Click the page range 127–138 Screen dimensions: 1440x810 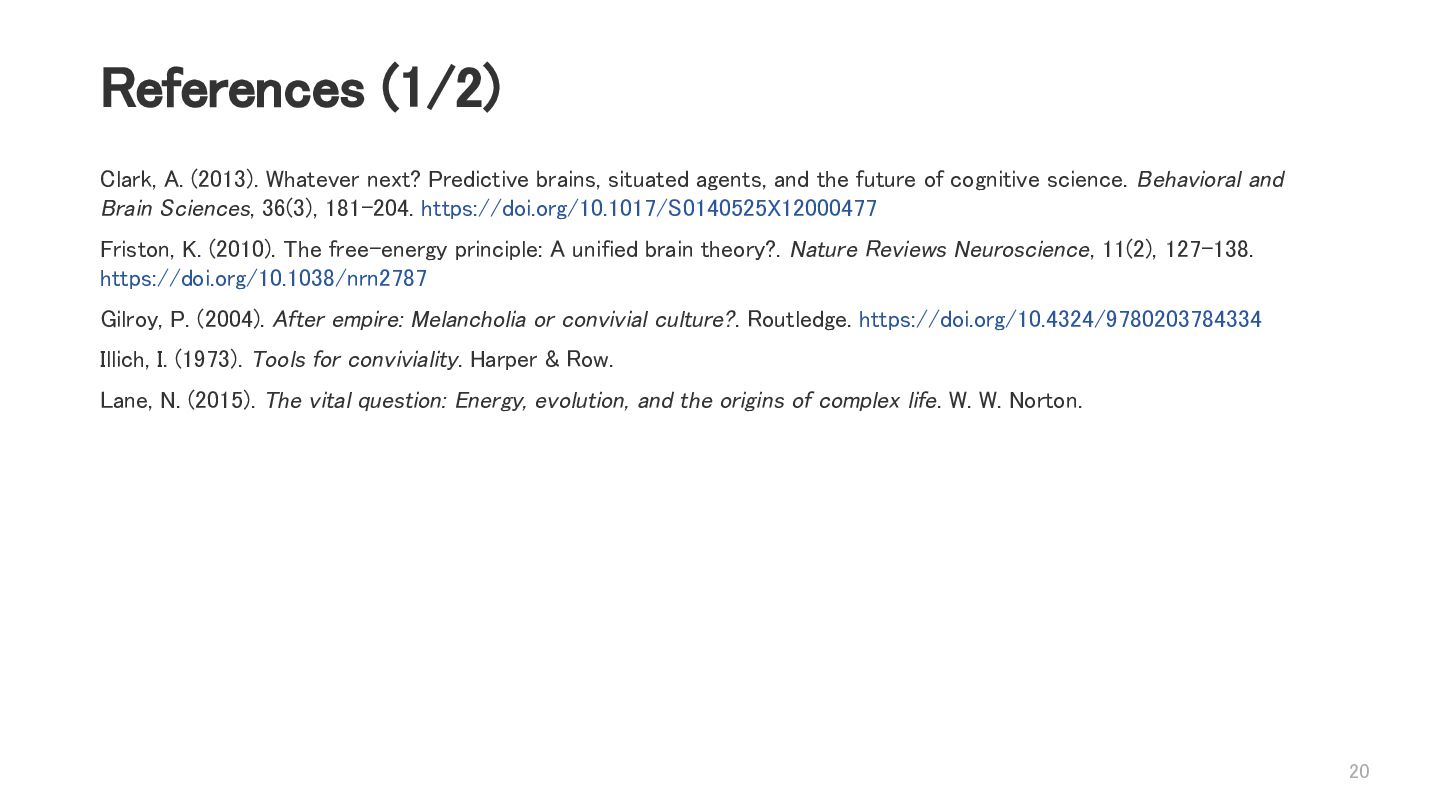pos(1206,250)
